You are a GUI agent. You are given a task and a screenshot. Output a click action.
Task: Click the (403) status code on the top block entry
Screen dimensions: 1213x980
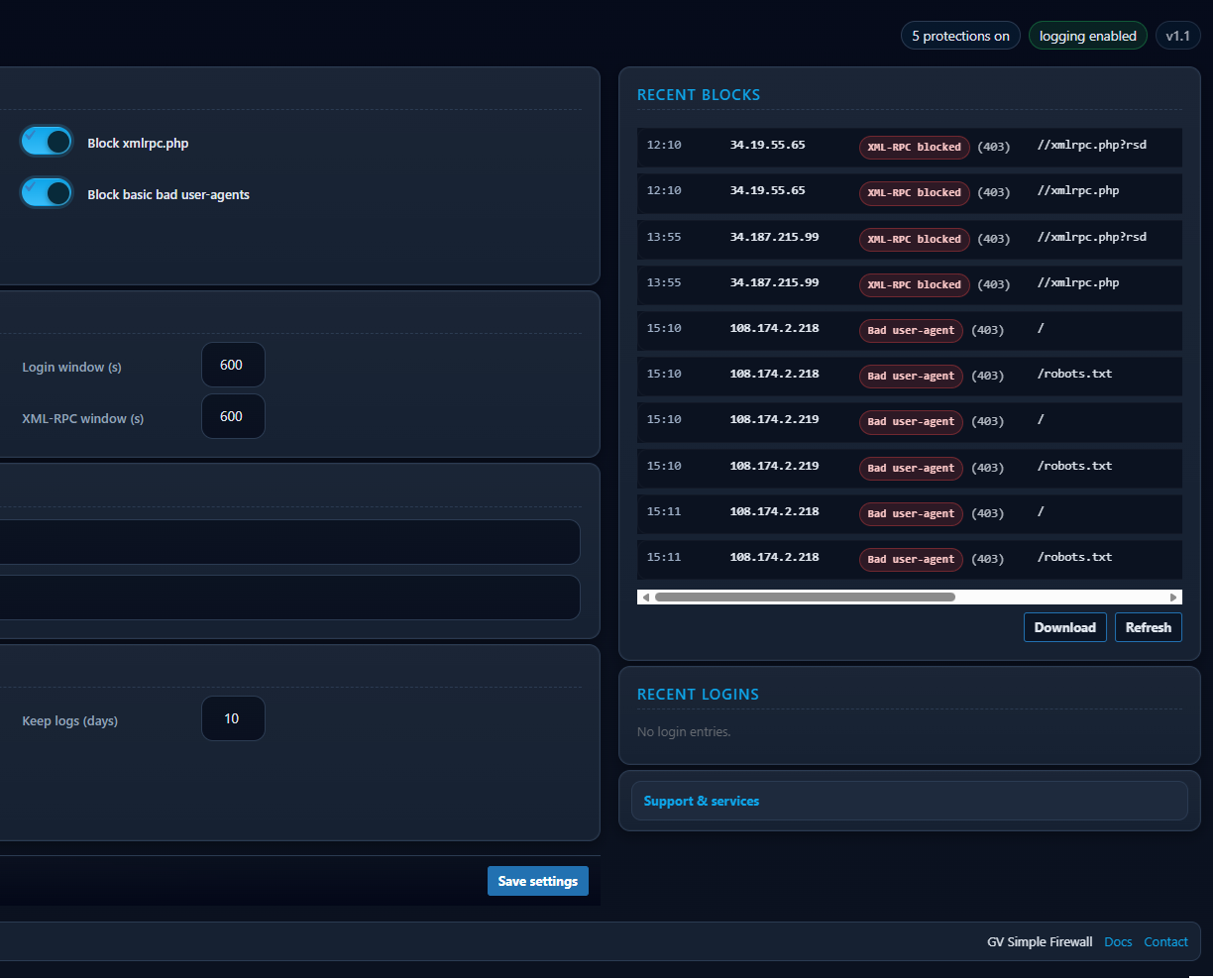[x=993, y=147]
